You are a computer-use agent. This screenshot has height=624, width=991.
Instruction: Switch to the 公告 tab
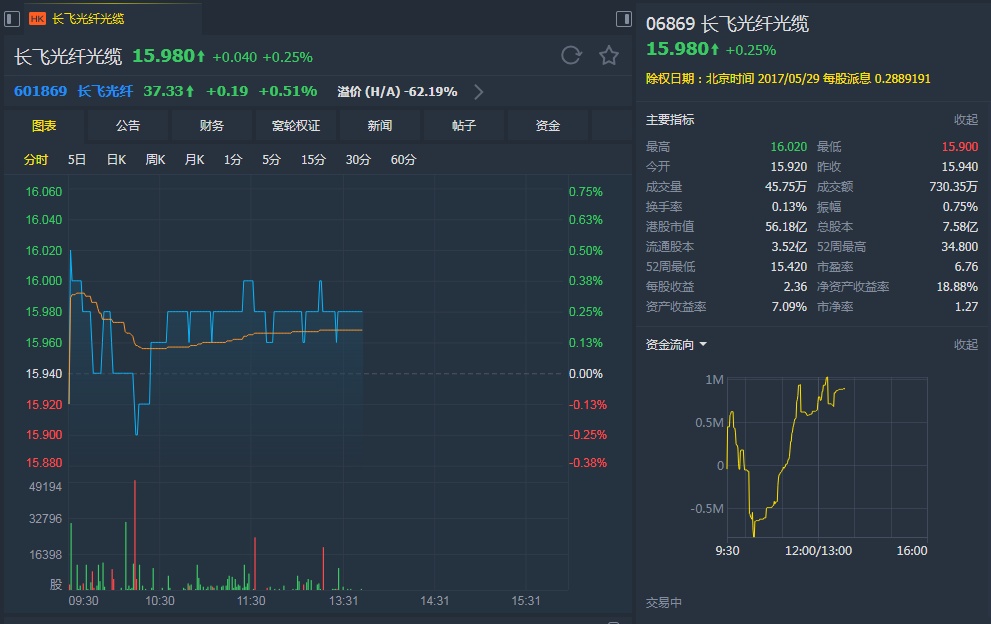(x=128, y=126)
